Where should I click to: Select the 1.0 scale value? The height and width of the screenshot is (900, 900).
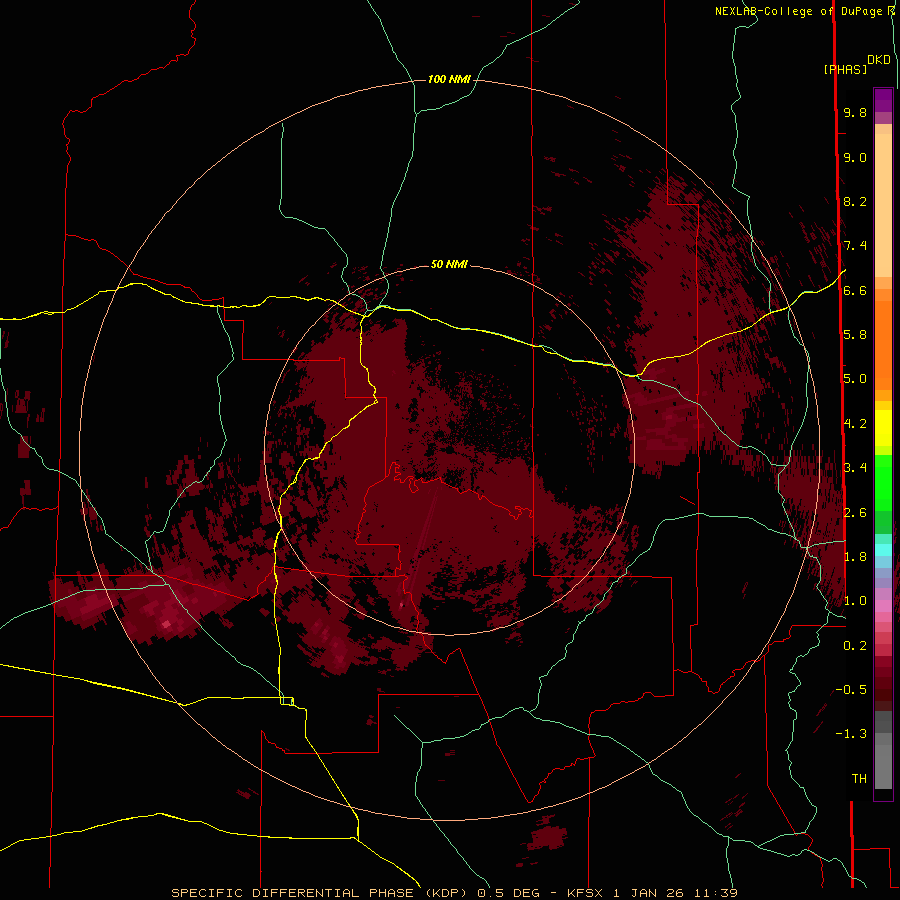click(855, 600)
